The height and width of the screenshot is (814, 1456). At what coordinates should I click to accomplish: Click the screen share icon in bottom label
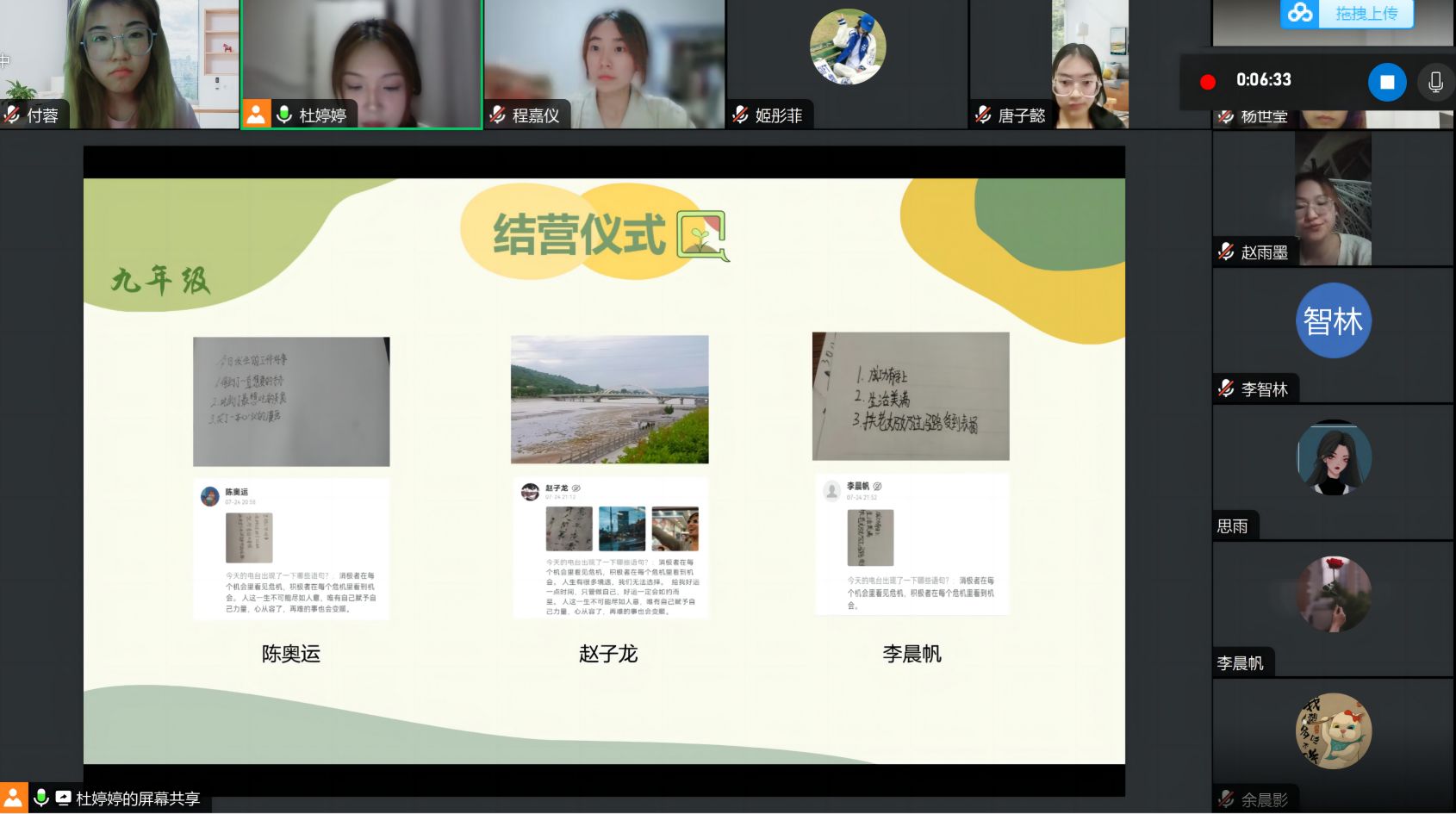[x=63, y=798]
